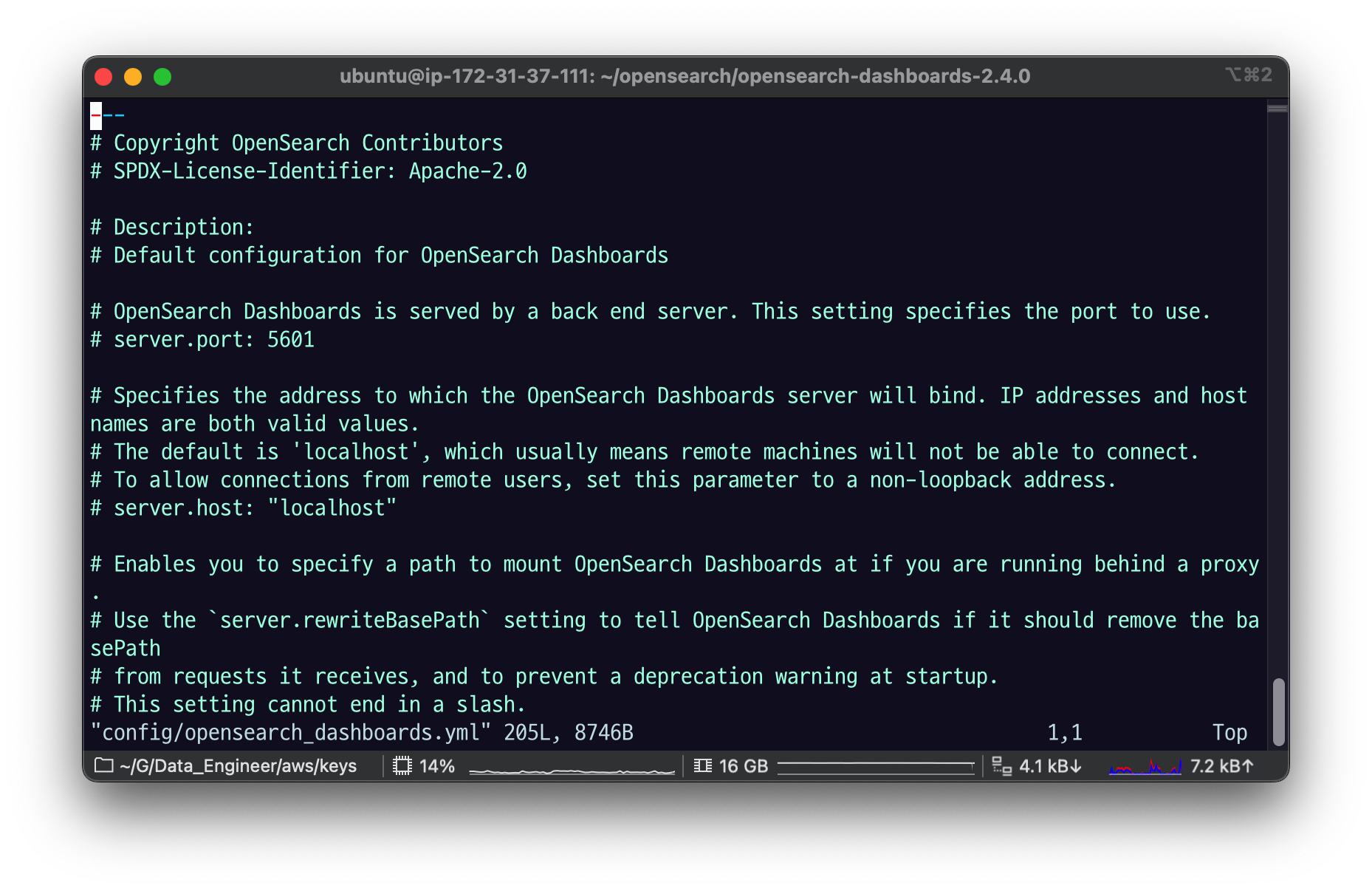Click the memory icon beside 16 GB
This screenshot has width=1372, height=891.
pyautogui.click(x=703, y=765)
